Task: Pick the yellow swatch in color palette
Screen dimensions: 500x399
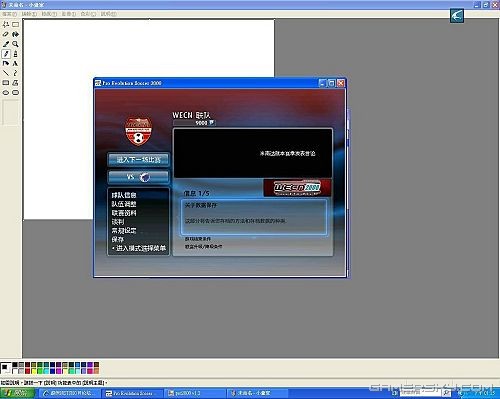Action: click(x=33, y=371)
